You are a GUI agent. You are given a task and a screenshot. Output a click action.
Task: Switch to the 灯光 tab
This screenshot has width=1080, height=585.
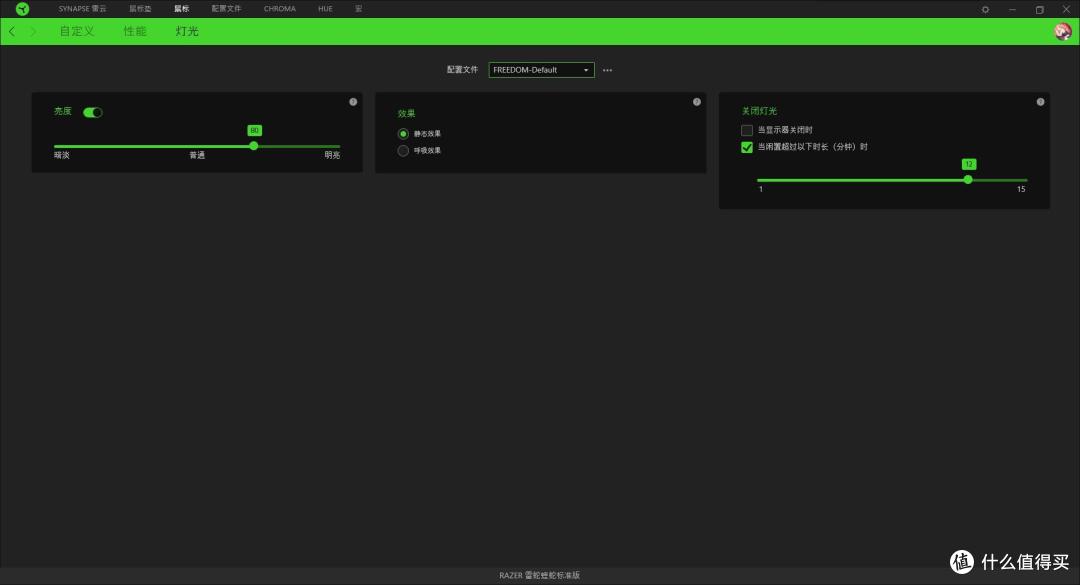click(x=187, y=32)
